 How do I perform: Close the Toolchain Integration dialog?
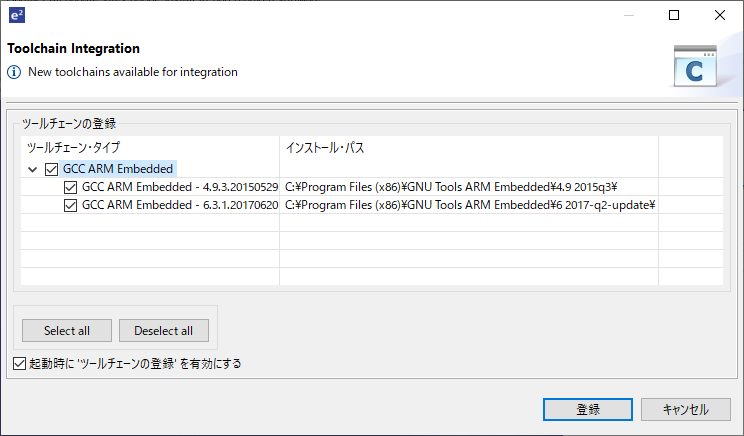[720, 15]
